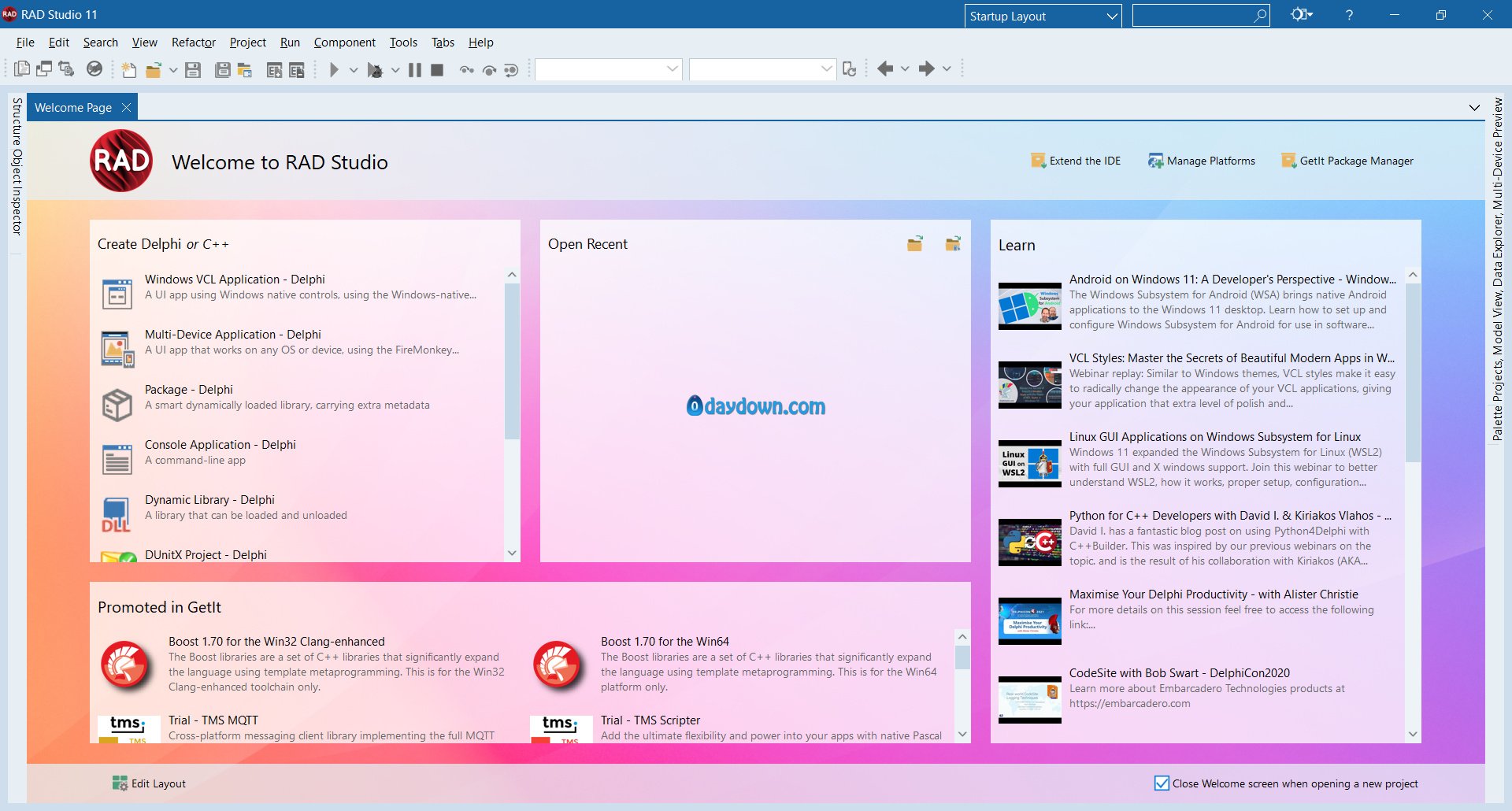Click Create list scrollbar down arrow

pos(512,553)
